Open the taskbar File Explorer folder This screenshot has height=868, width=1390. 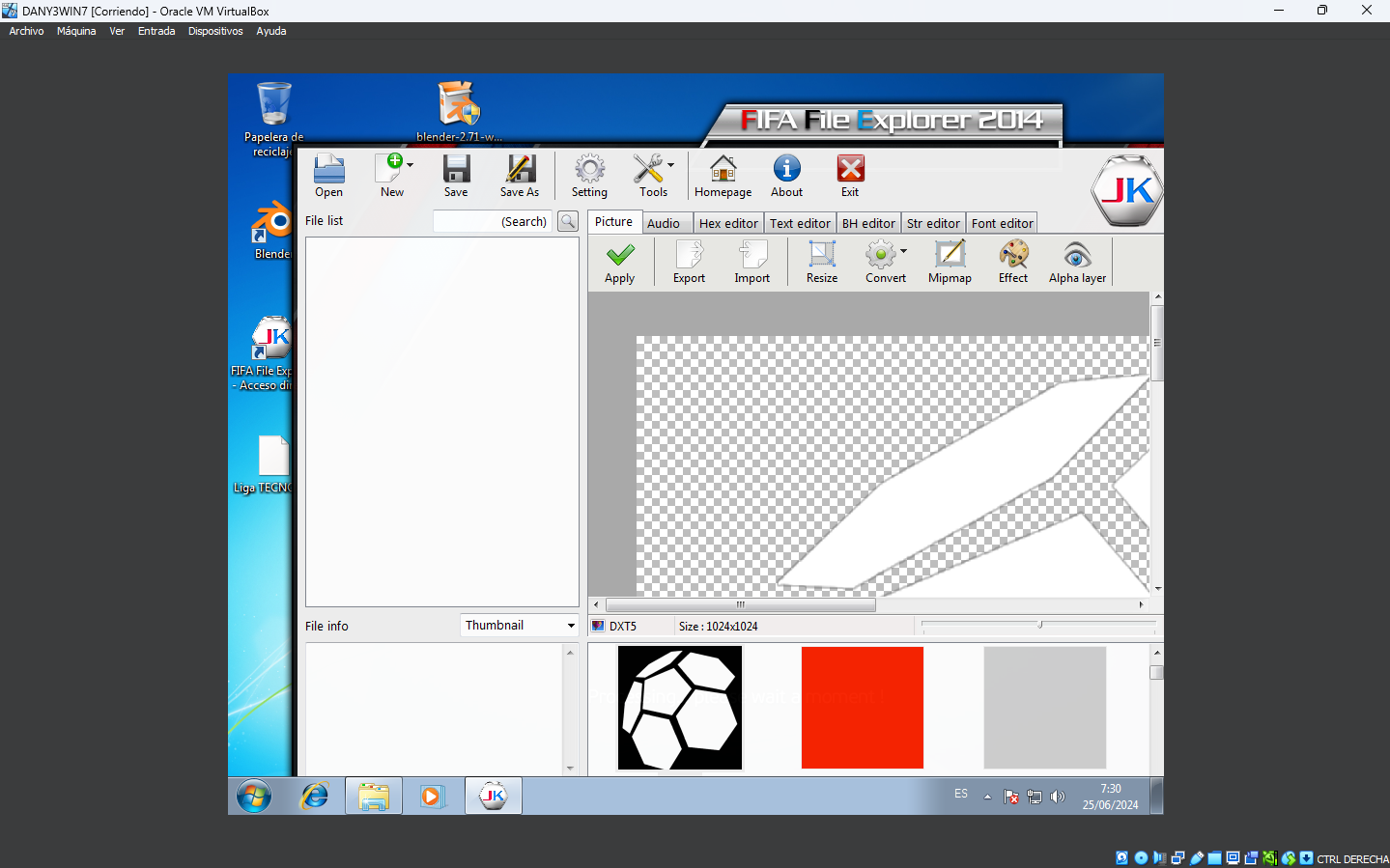(x=374, y=797)
